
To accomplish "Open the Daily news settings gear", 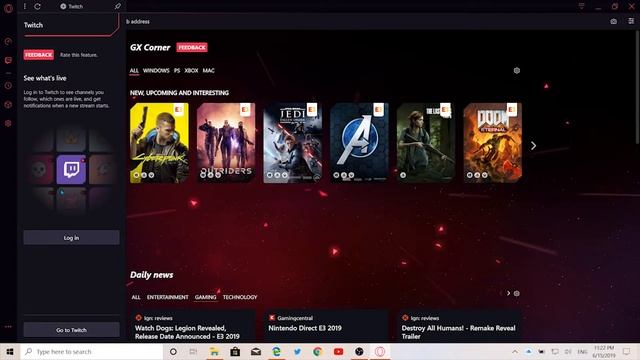I will (x=517, y=293).
